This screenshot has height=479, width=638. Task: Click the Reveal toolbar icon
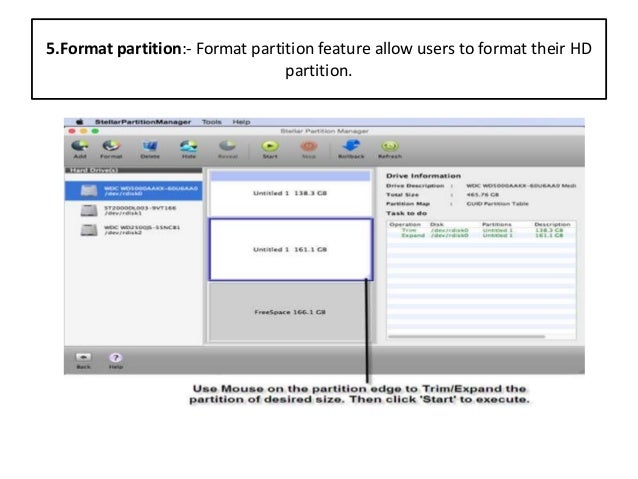(227, 149)
